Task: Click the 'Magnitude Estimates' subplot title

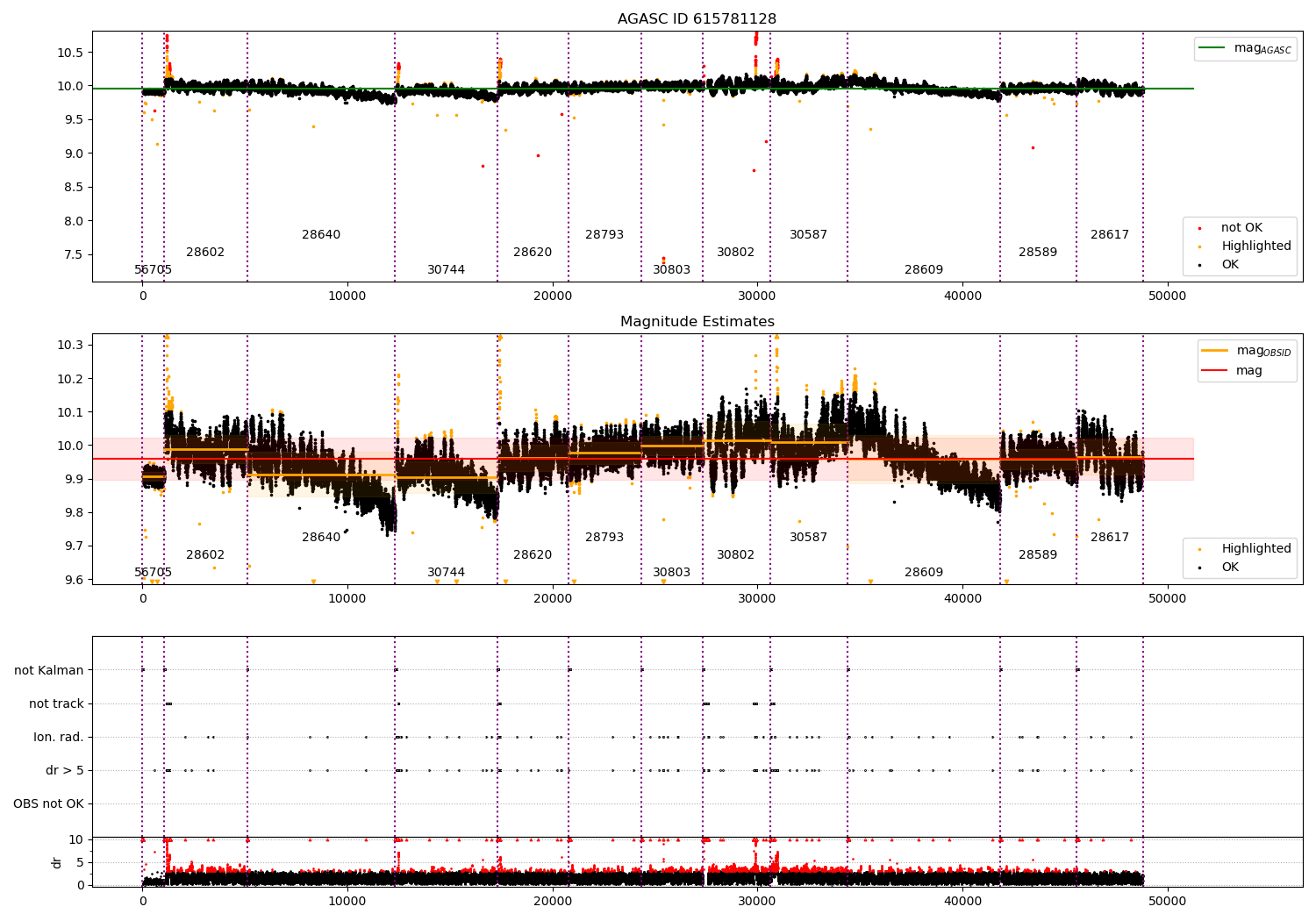Action: click(697, 322)
